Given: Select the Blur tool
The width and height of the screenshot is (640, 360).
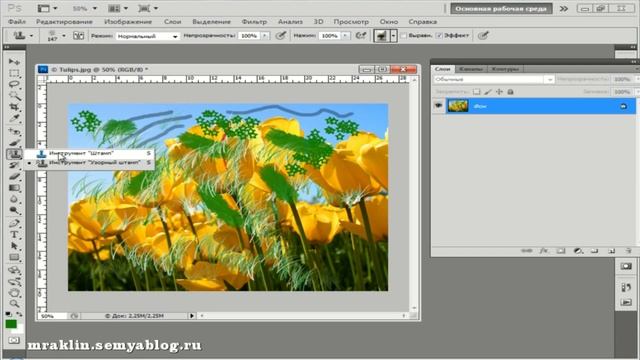Looking at the screenshot, I should tap(14, 199).
